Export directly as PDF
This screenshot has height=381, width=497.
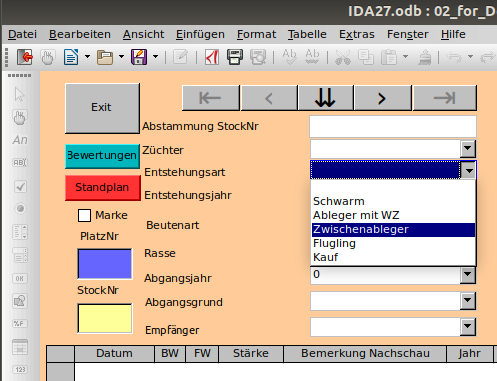pyautogui.click(x=212, y=57)
